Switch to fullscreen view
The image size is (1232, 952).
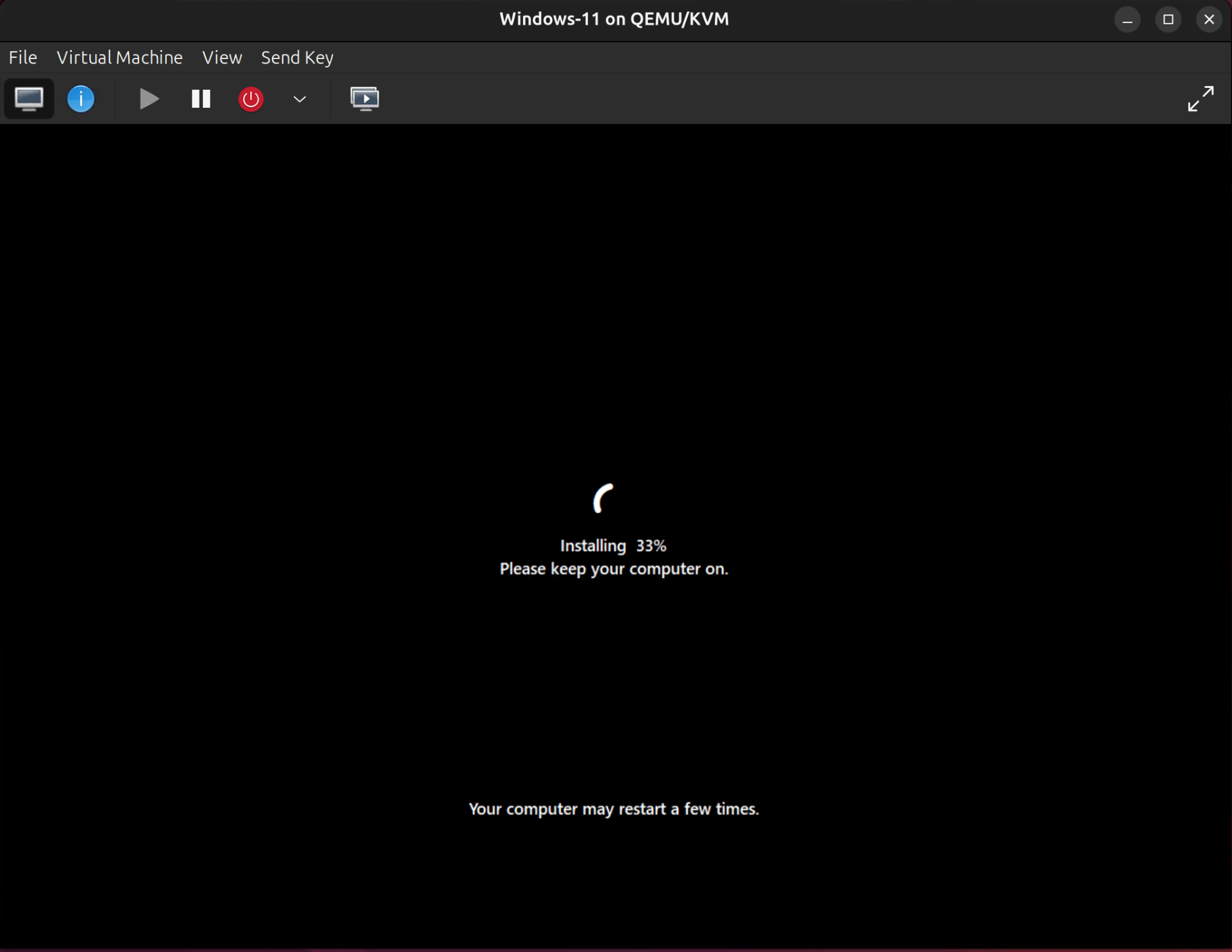tap(1199, 98)
